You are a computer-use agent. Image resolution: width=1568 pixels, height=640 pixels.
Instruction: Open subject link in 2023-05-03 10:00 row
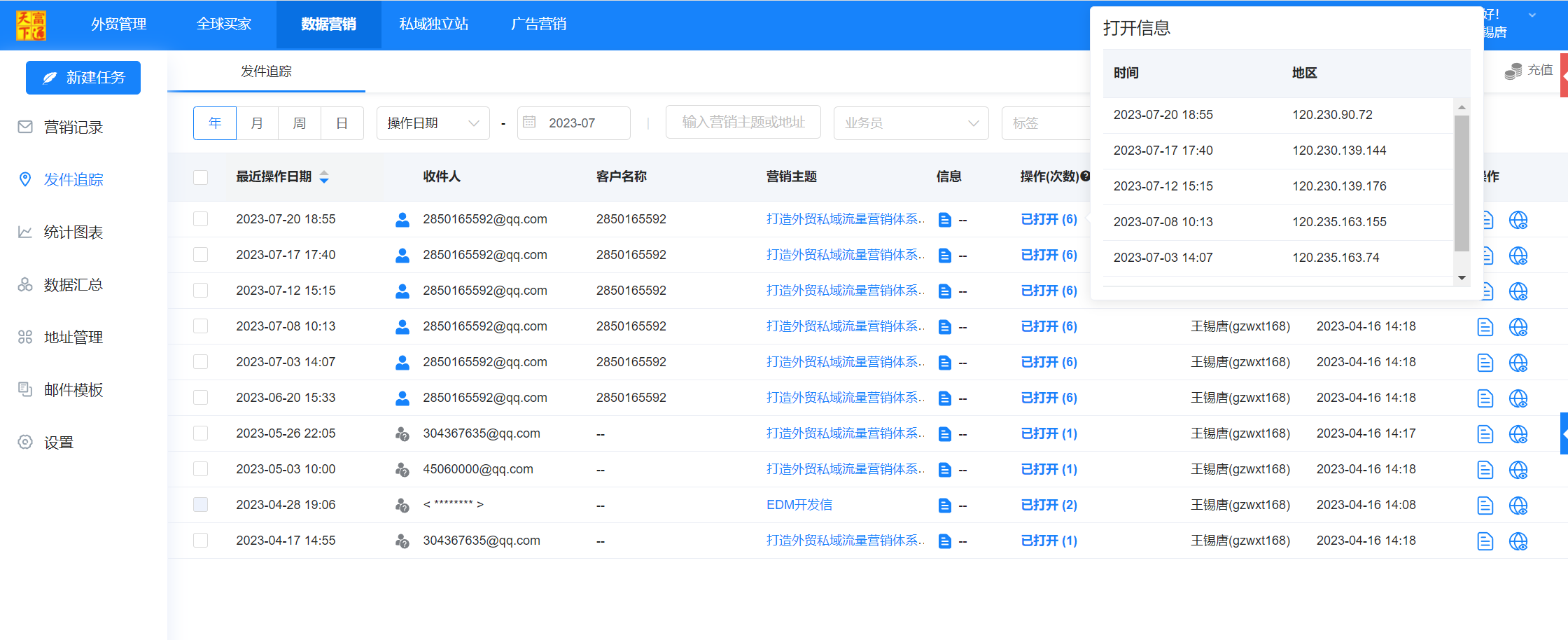[x=846, y=469]
